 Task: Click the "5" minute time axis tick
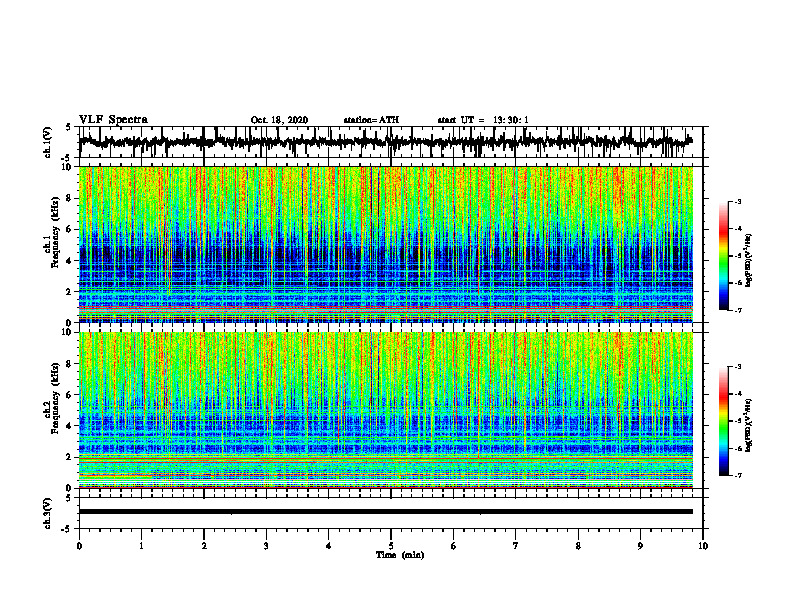(x=391, y=546)
